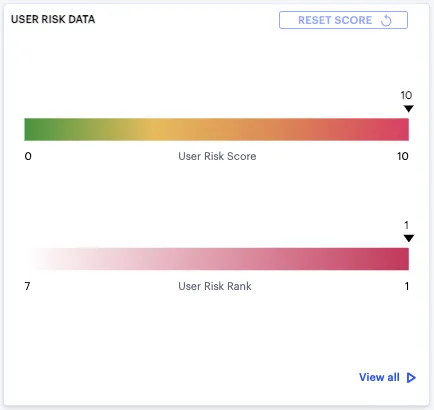Click the 1 label under the rank bar
Image resolution: width=434 pixels, height=410 pixels.
pos(407,286)
